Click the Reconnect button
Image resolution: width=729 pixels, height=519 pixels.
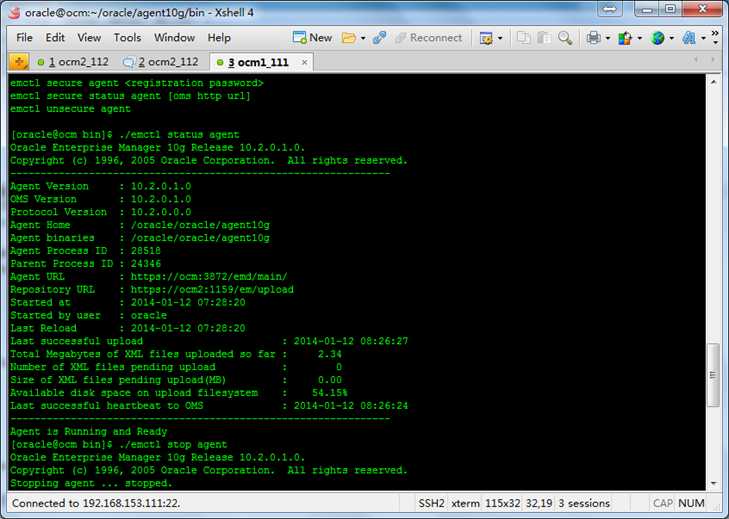click(x=428, y=38)
